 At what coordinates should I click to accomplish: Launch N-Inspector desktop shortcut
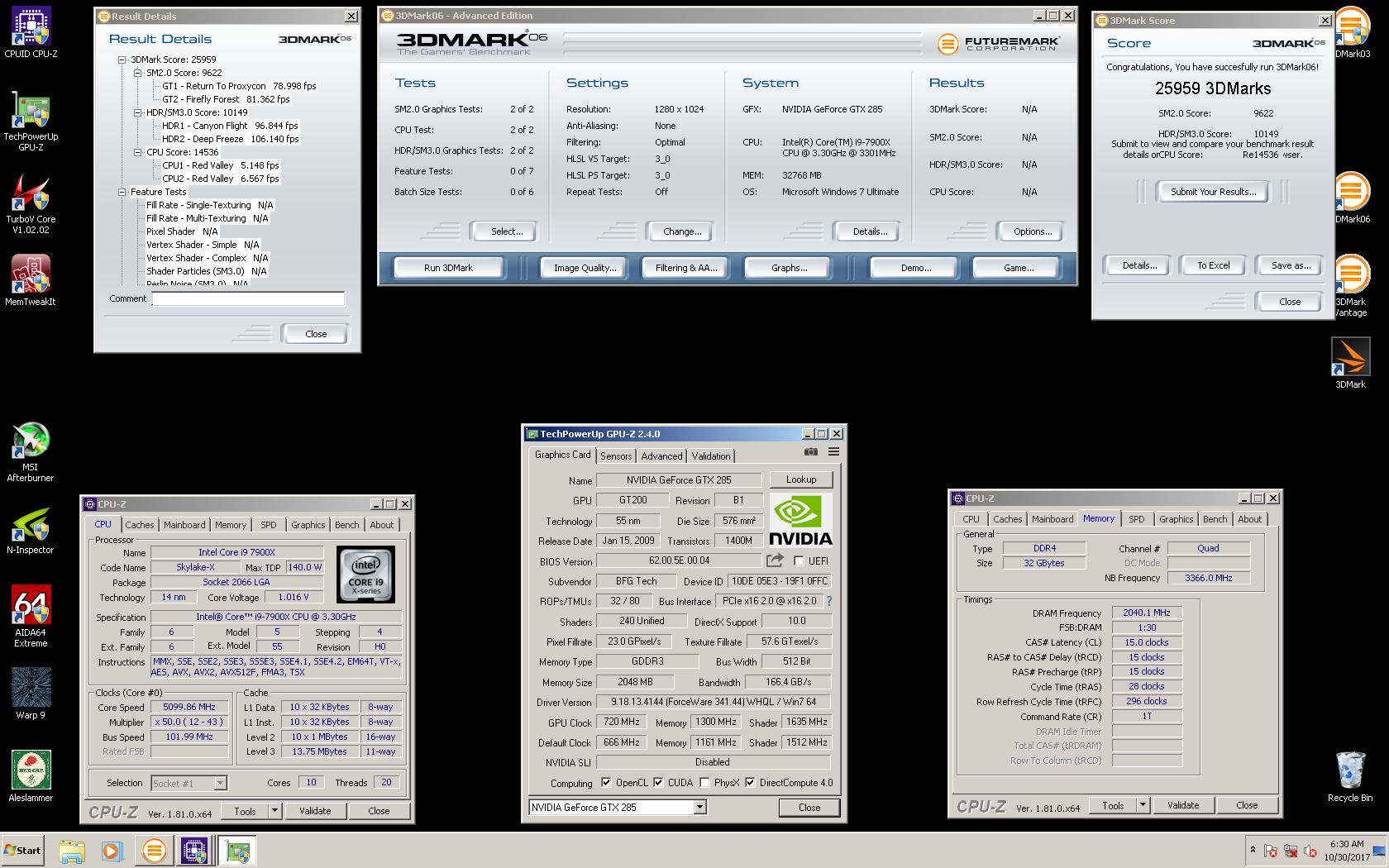click(x=31, y=529)
